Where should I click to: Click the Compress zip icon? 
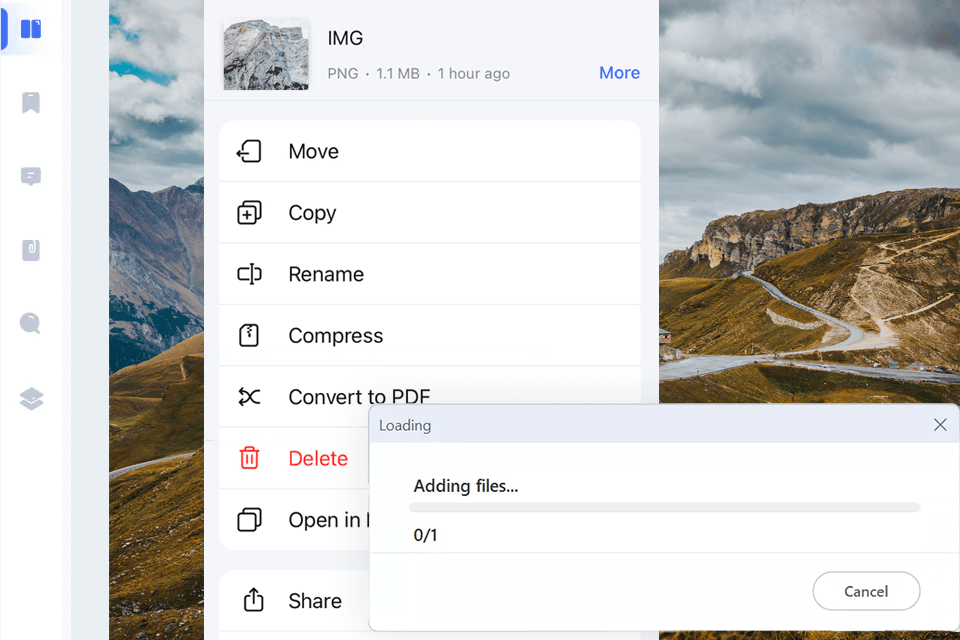point(249,336)
